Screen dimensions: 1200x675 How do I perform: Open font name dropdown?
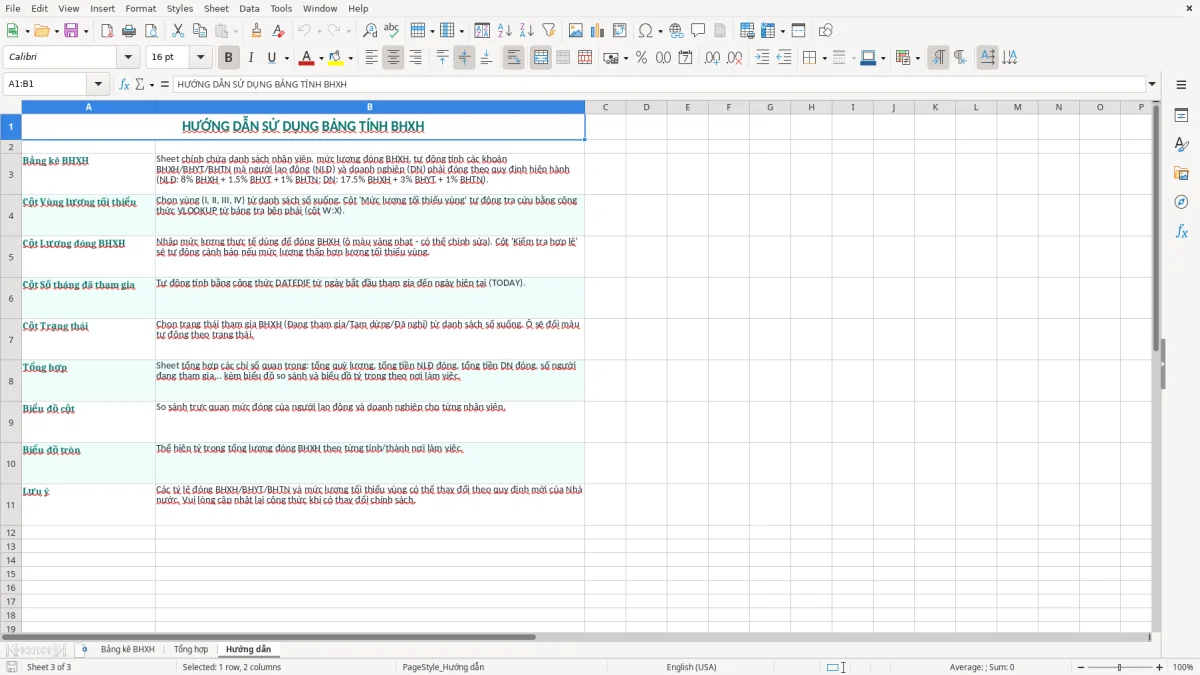point(128,58)
